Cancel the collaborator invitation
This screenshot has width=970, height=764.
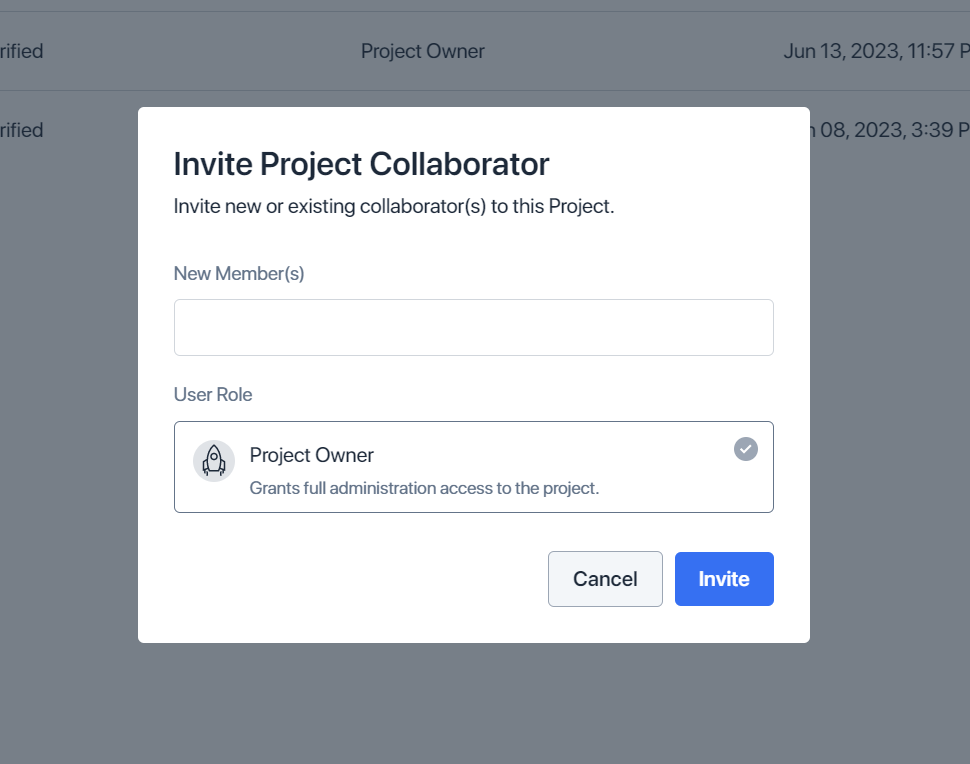605,579
